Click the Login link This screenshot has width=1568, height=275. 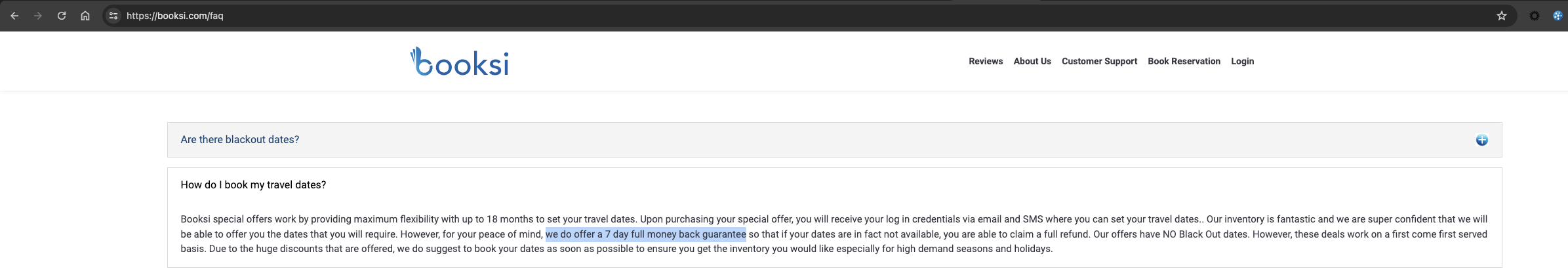click(1242, 61)
